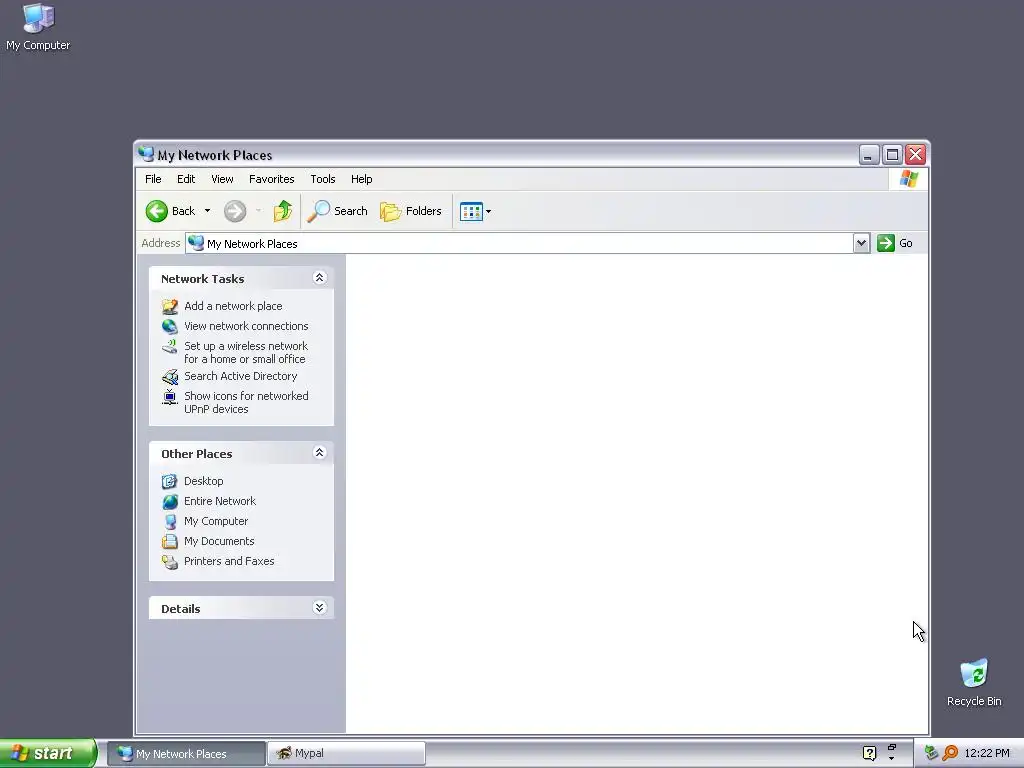Open the Help menu

coord(361,179)
